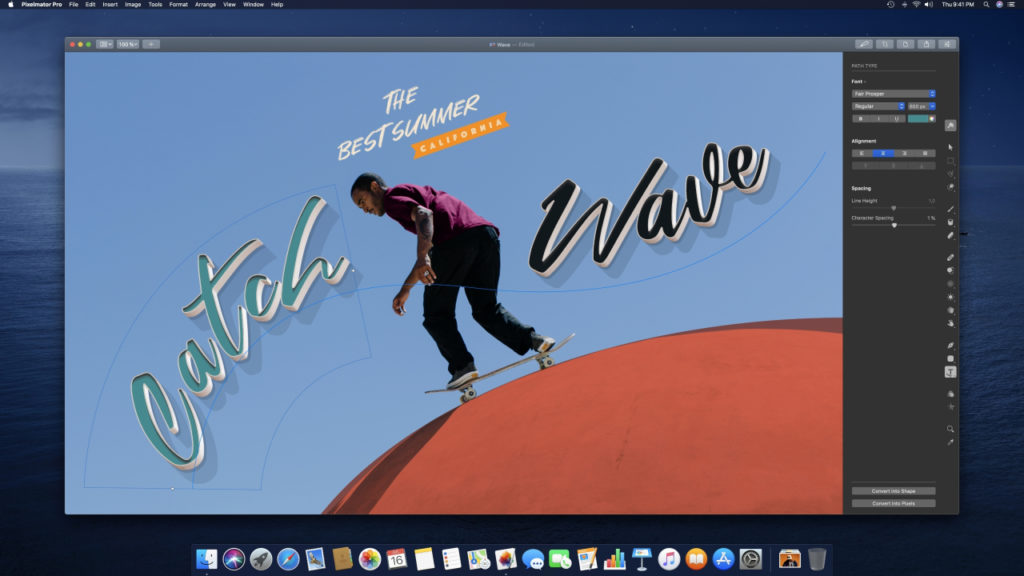Select the Rectangular Selection tool
1024x576 pixels.
(950, 161)
